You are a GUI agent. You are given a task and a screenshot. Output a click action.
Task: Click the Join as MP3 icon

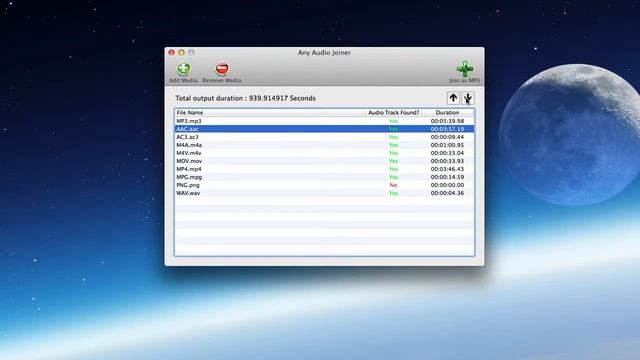[464, 69]
